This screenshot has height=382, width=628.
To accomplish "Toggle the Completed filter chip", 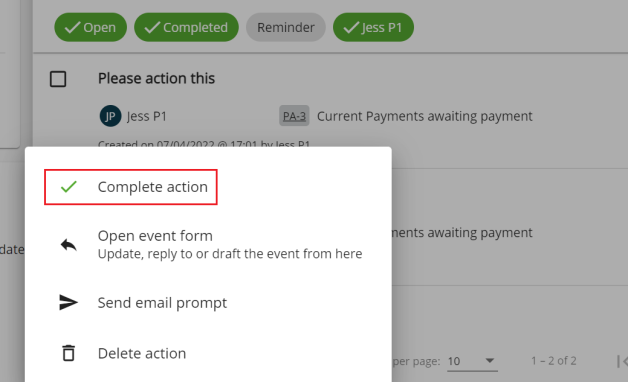I will coord(186,27).
